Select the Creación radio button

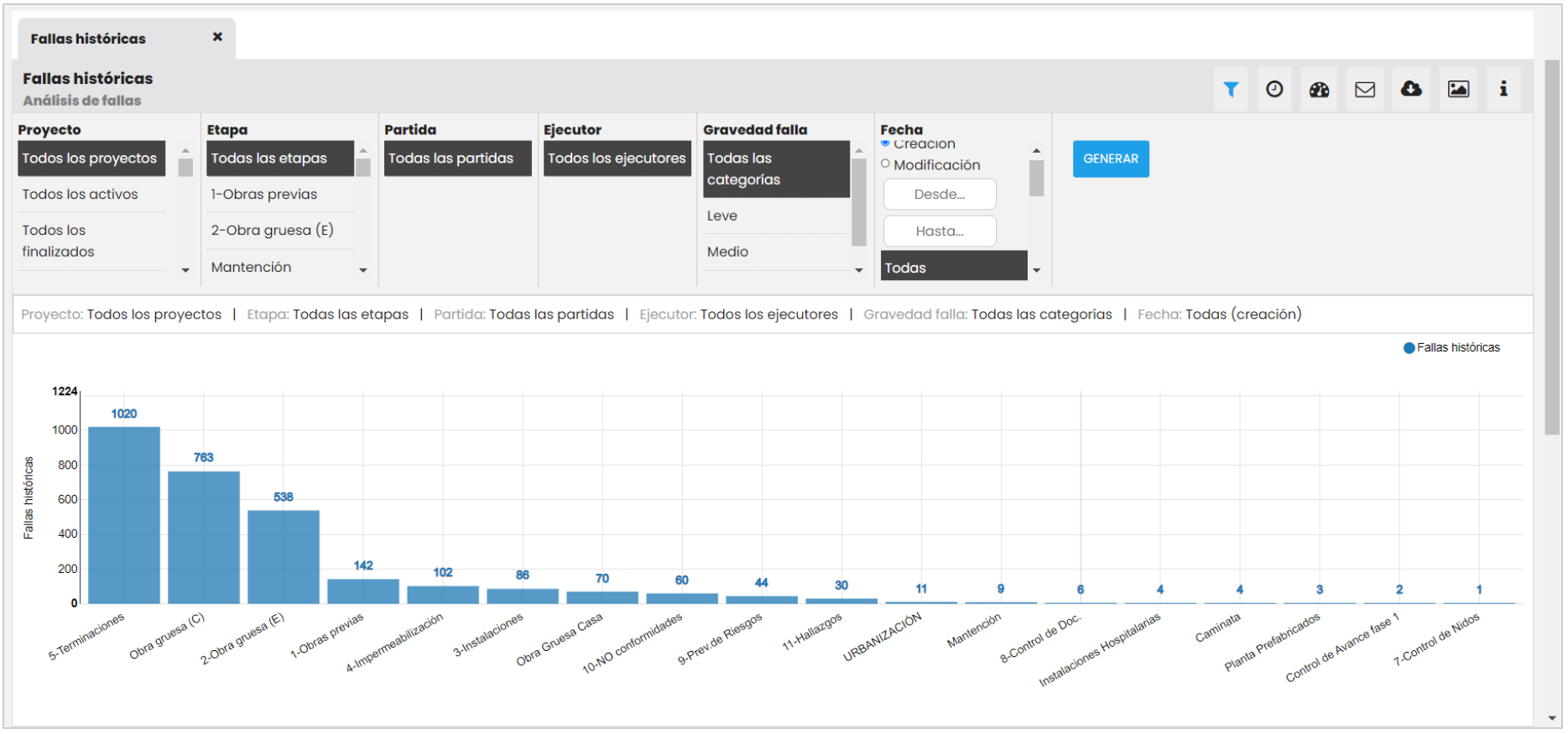885,143
